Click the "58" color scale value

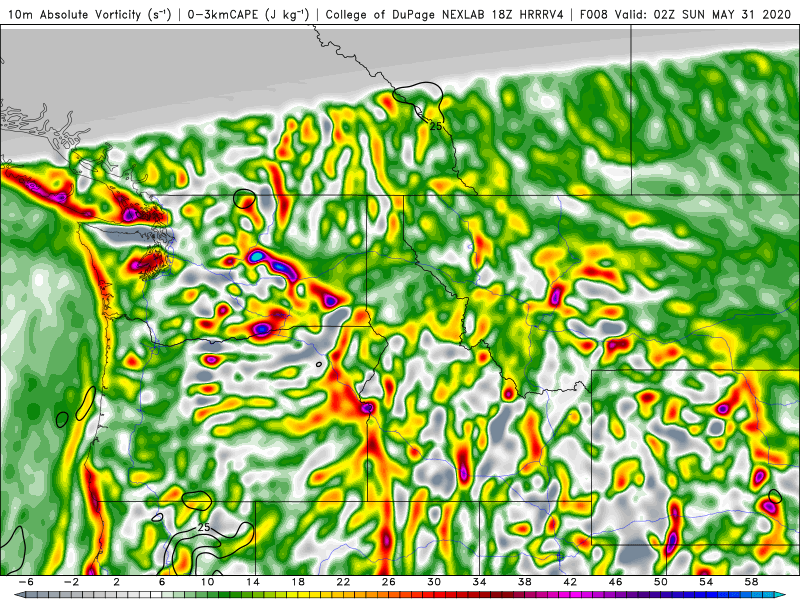[x=751, y=582]
